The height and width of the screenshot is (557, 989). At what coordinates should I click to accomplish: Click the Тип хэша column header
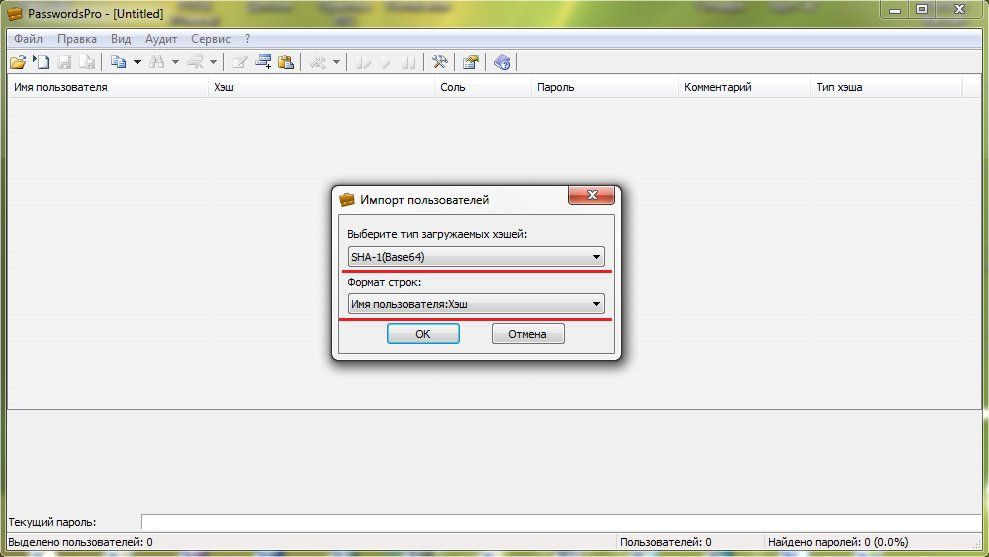tap(886, 87)
